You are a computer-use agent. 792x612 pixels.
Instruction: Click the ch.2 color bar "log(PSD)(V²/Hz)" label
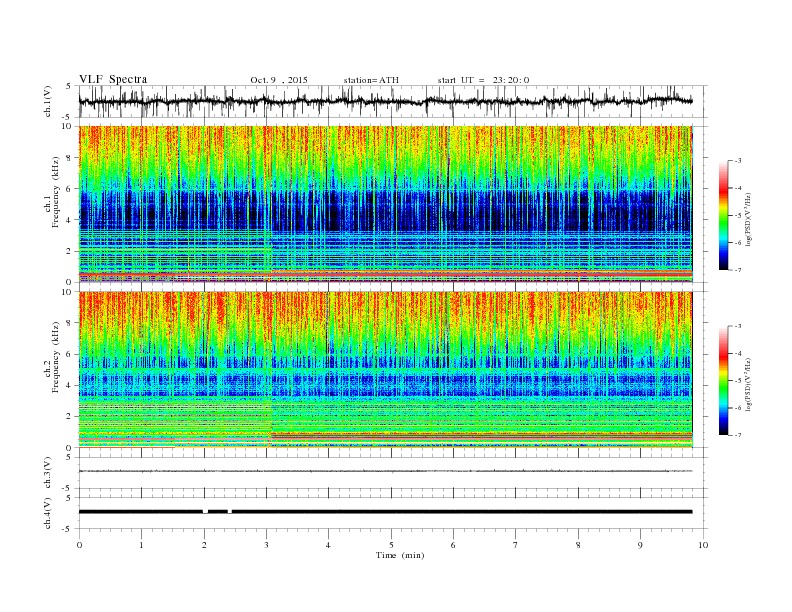coord(750,384)
